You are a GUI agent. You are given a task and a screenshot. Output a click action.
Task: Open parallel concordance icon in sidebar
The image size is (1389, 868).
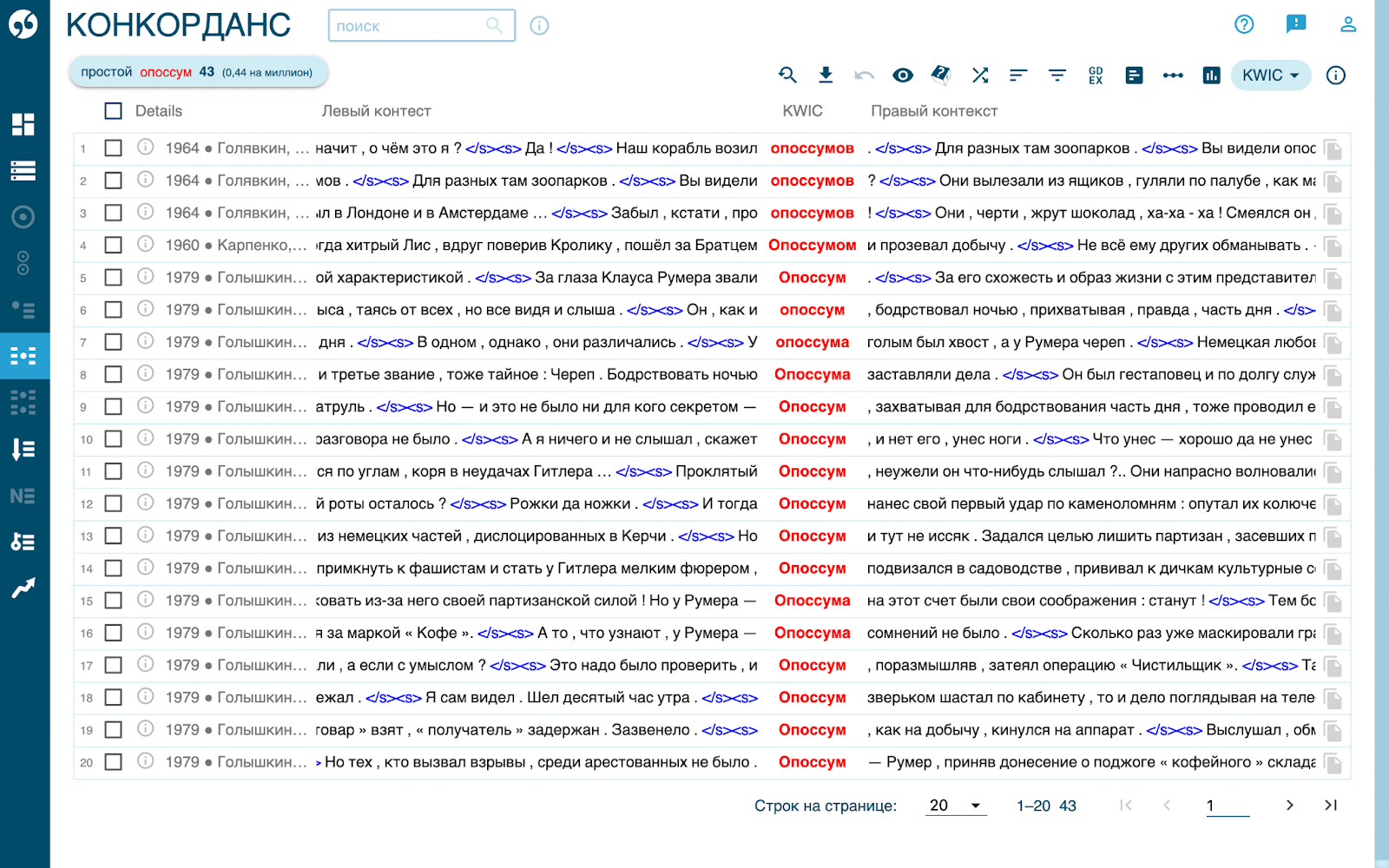click(x=23, y=402)
